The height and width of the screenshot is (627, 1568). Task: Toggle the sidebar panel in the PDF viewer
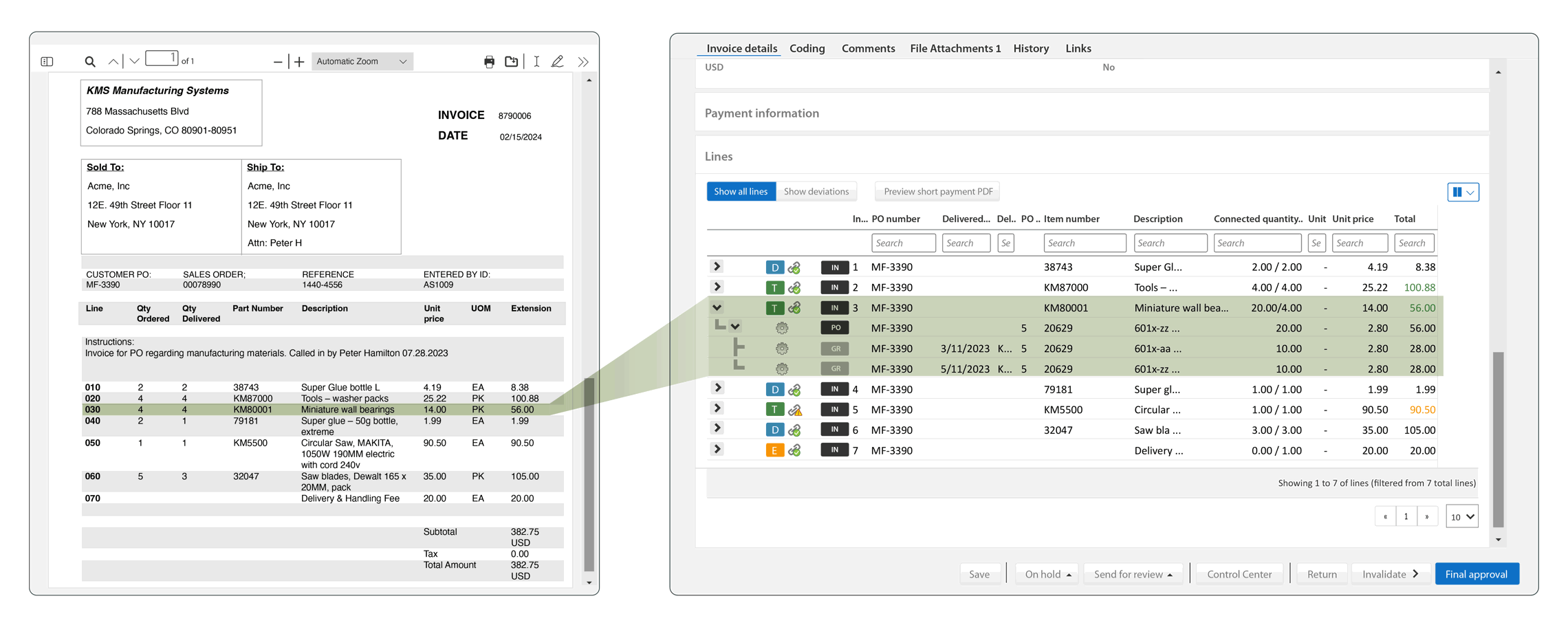(x=46, y=61)
